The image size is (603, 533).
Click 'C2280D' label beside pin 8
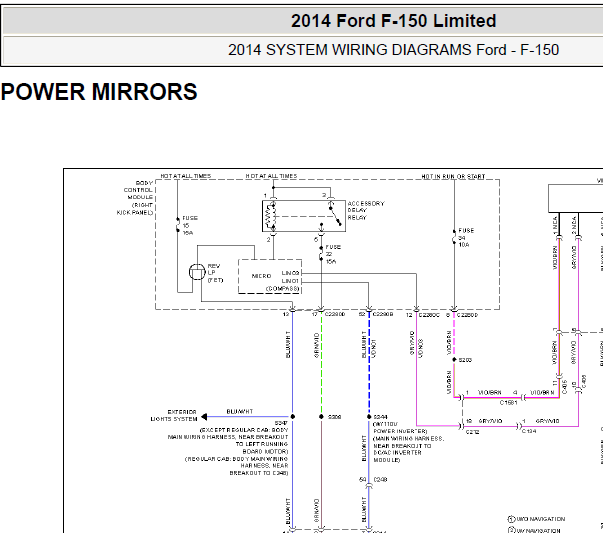tap(467, 315)
